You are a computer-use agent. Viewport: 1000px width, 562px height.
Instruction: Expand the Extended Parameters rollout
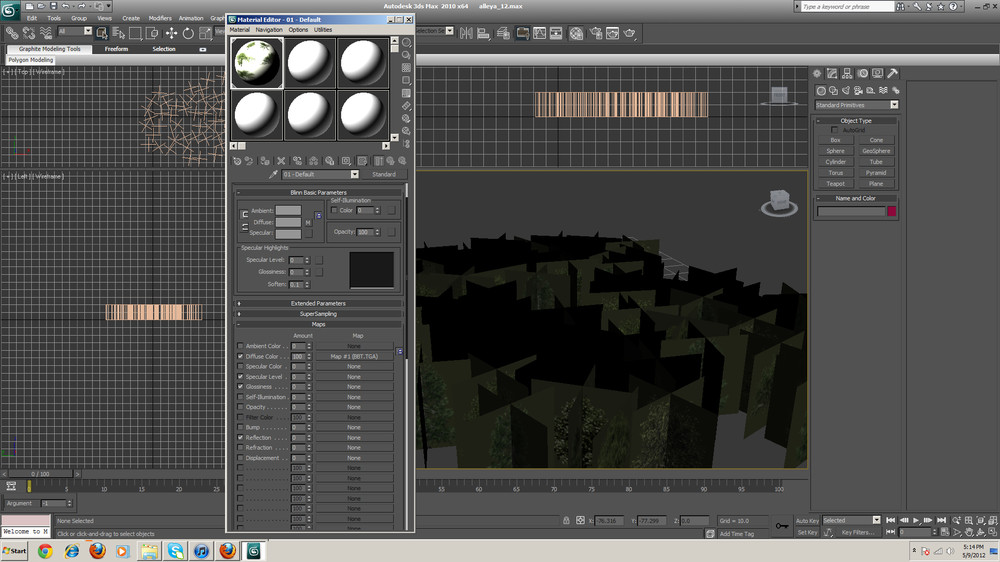(318, 303)
